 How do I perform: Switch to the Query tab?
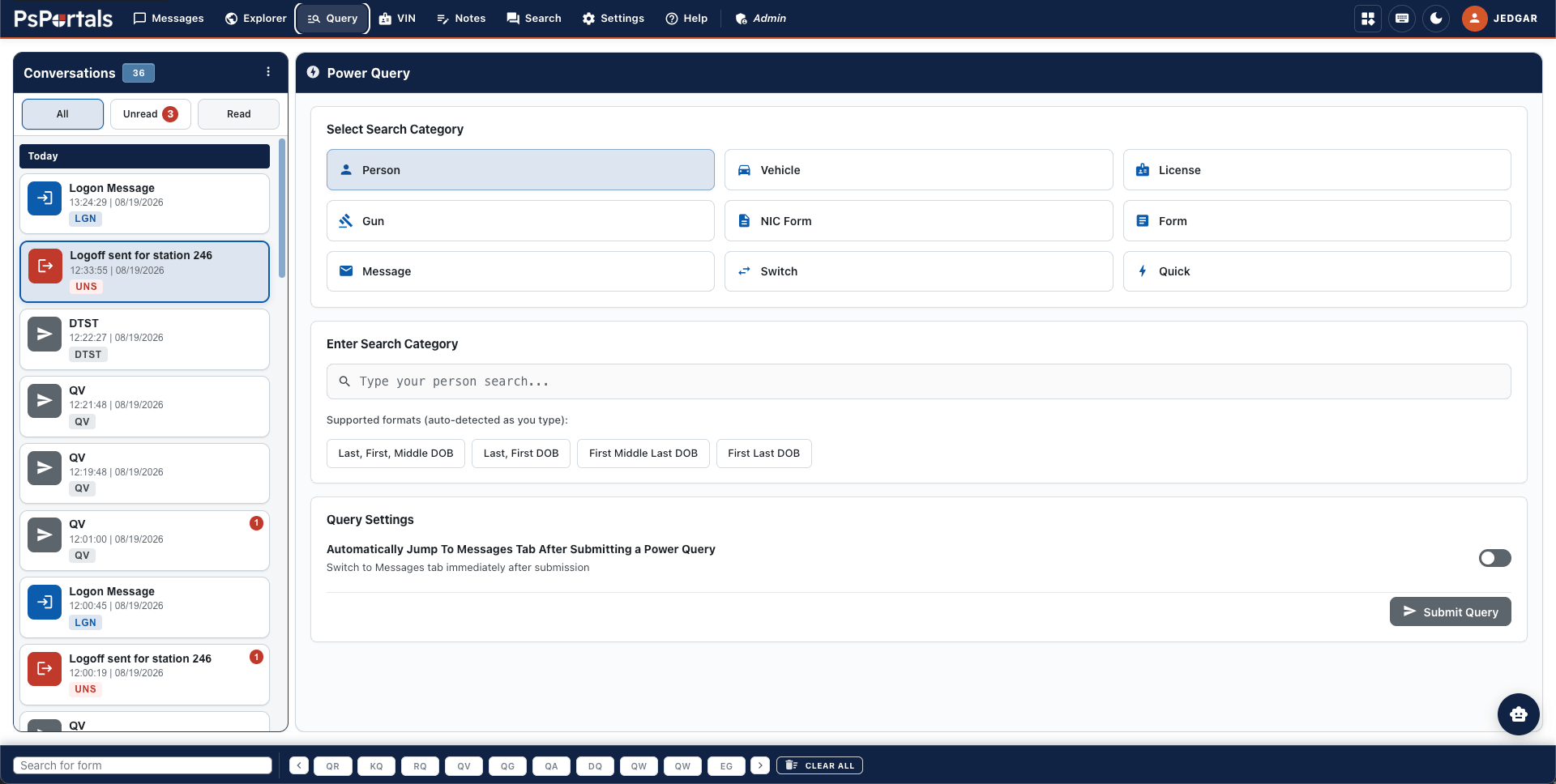pyautogui.click(x=332, y=19)
